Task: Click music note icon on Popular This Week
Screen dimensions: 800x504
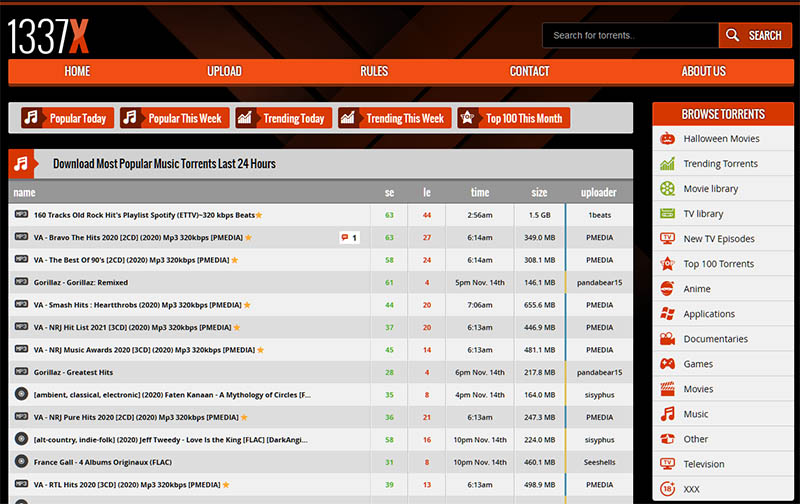Action: [130, 117]
